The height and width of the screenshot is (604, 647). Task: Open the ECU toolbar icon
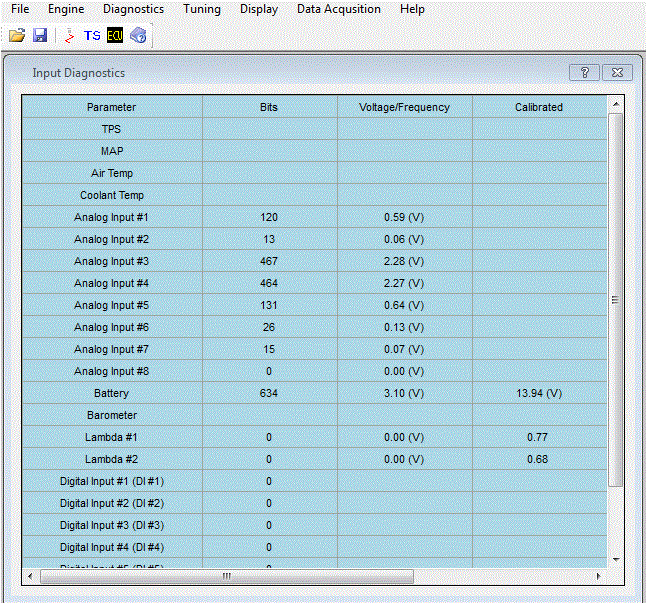[115, 35]
